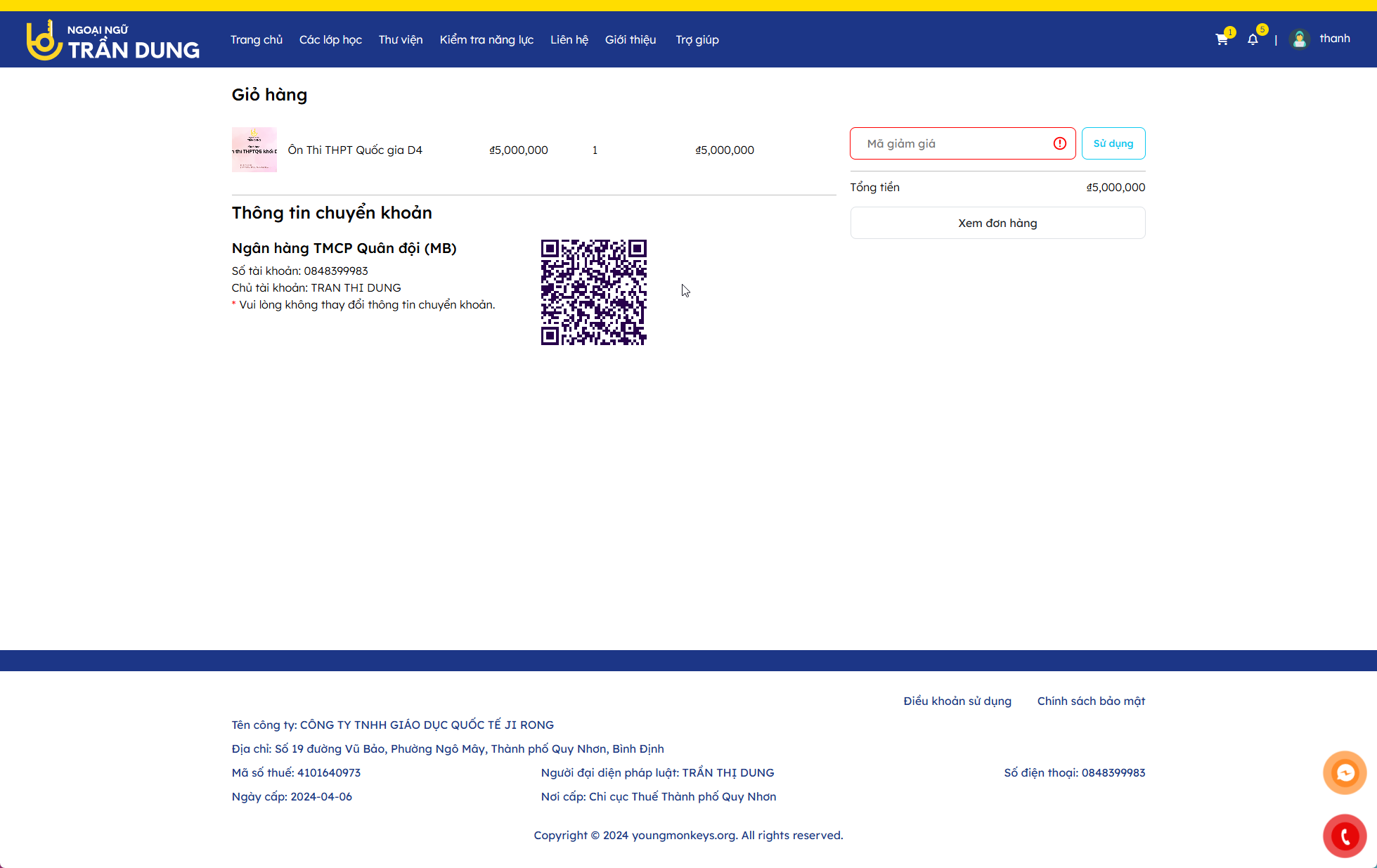Screen dimensions: 1377x868
Task: Click Tổng tiền label
Action: click(875, 187)
